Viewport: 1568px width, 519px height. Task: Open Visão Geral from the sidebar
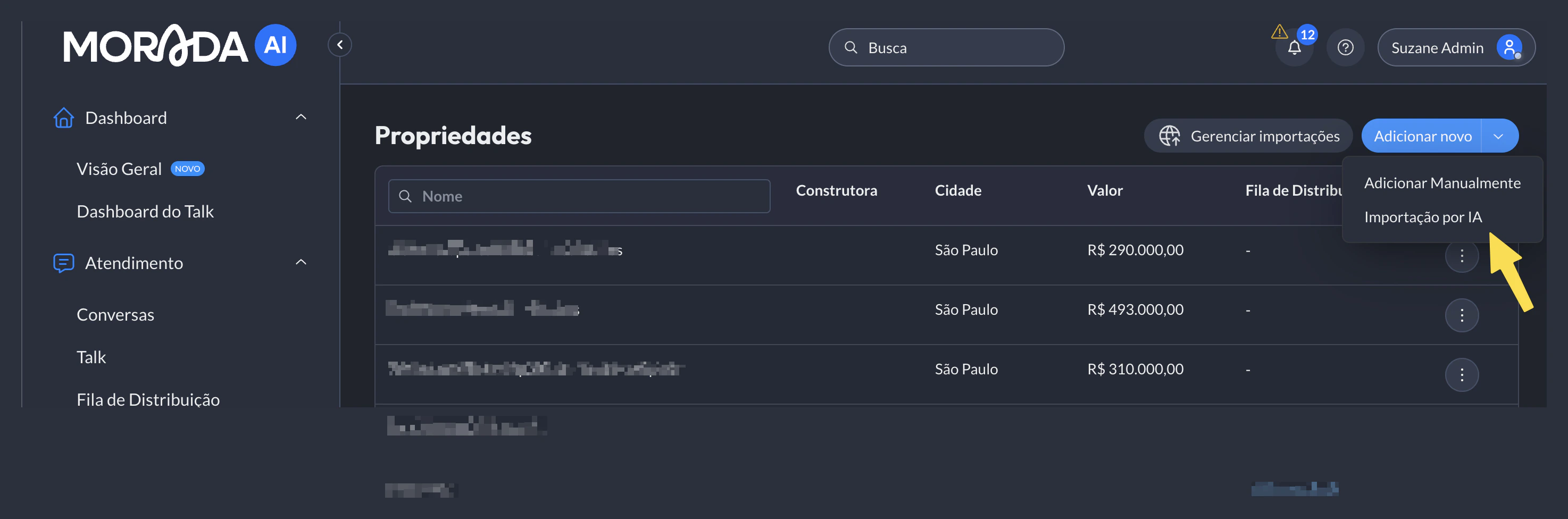(119, 169)
